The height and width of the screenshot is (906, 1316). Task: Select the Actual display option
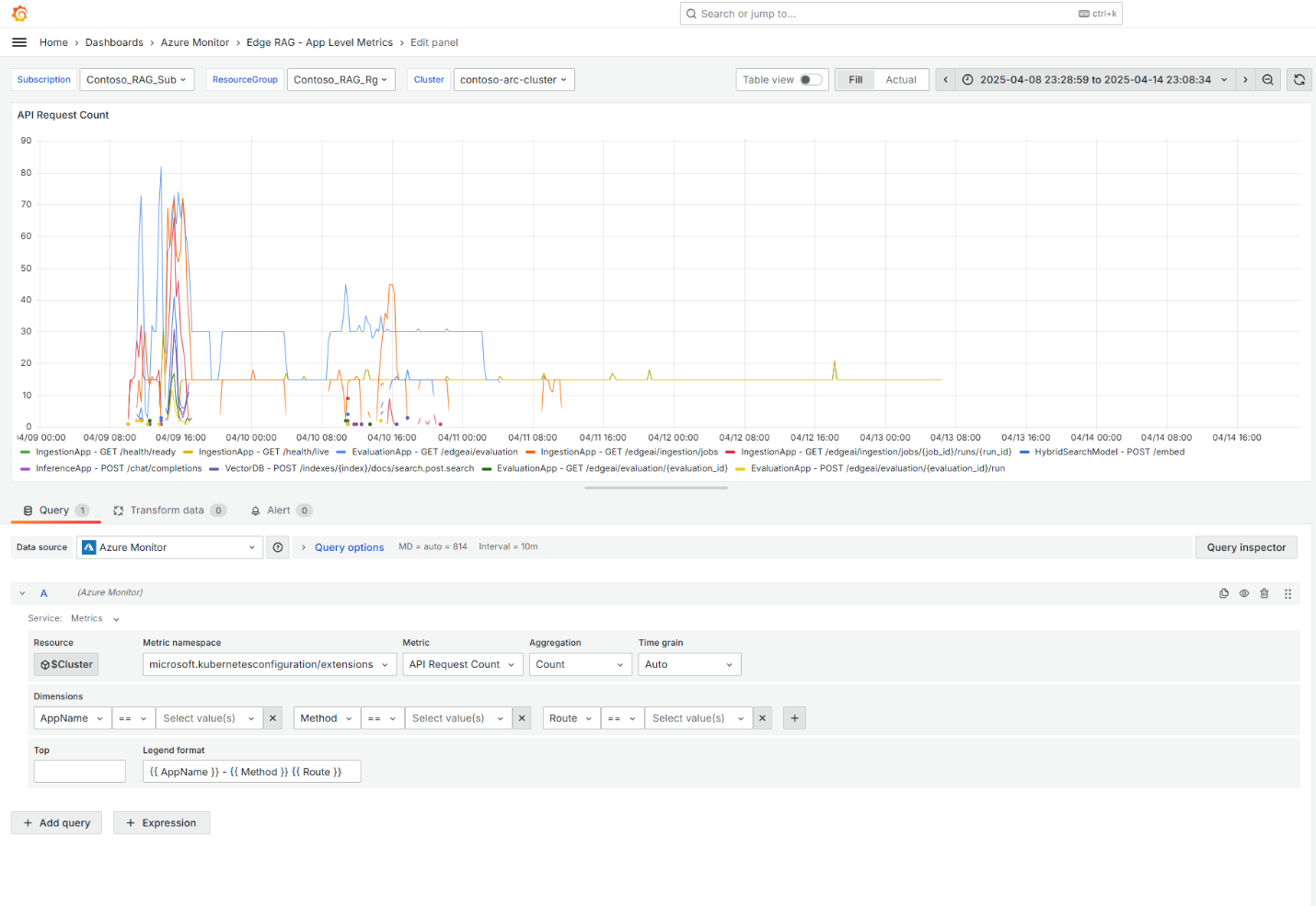[x=901, y=80]
